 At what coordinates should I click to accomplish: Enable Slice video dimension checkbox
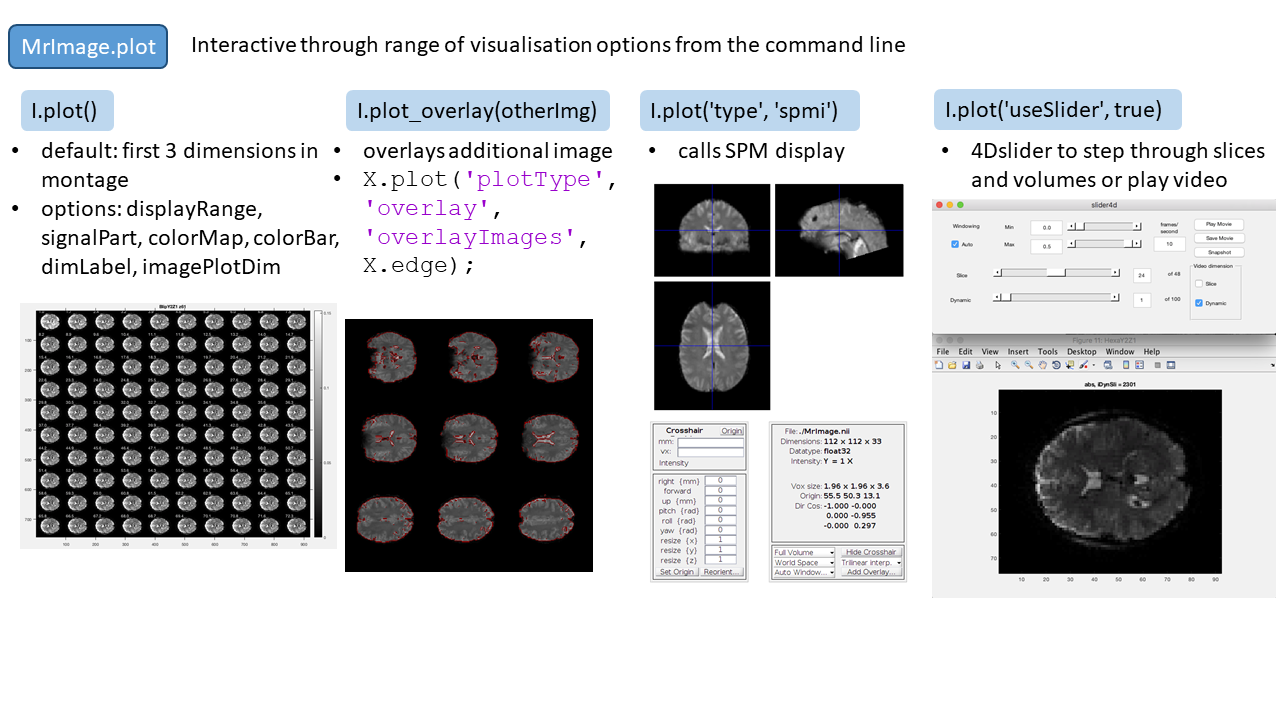[x=1198, y=284]
